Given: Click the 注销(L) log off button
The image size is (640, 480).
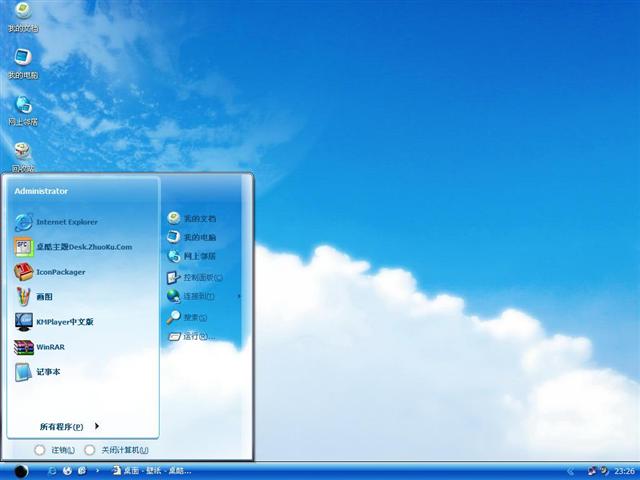Looking at the screenshot, I should point(54,450).
